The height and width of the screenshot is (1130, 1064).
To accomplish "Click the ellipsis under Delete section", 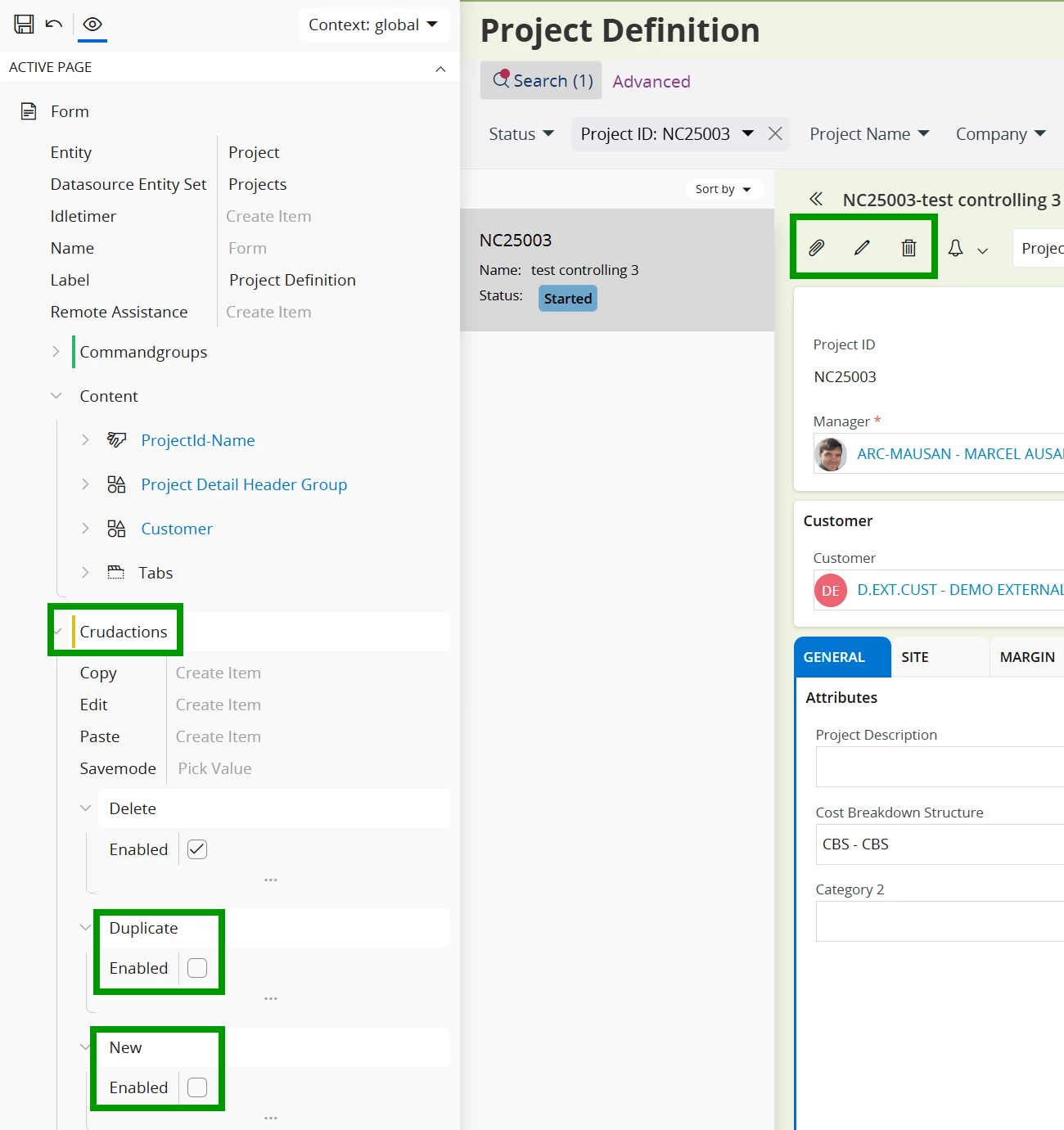I will pyautogui.click(x=271, y=880).
